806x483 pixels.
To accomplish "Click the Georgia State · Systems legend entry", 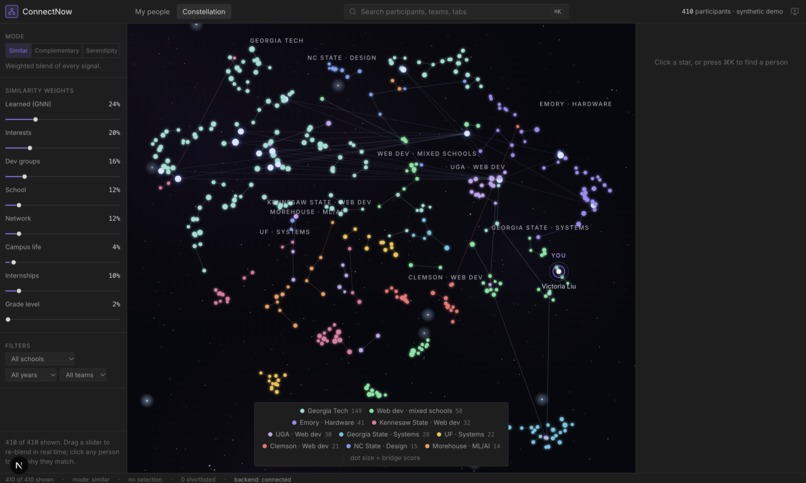I will (384, 434).
